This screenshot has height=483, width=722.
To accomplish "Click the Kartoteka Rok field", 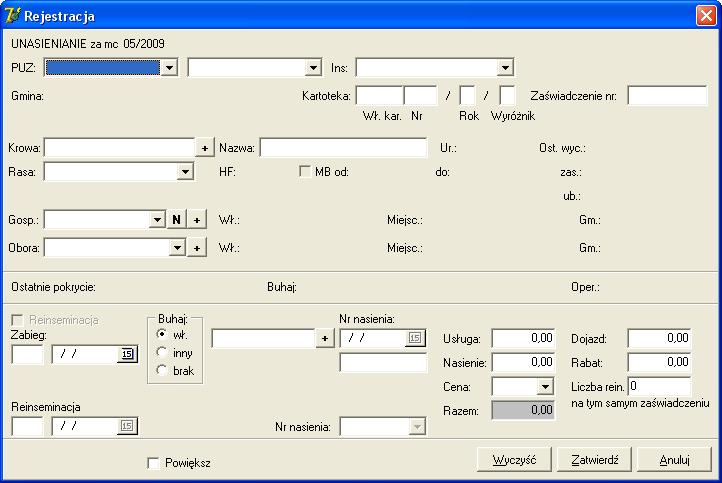I will tap(467, 96).
